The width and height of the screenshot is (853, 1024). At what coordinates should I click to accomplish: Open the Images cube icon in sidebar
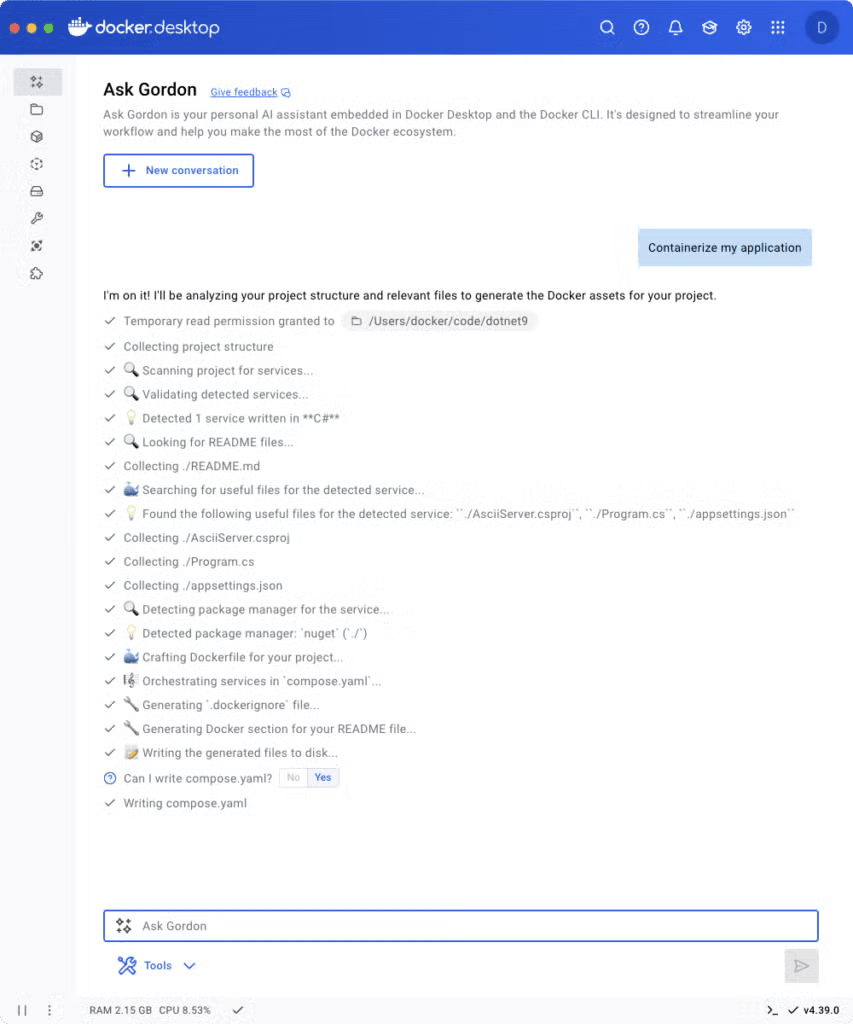click(x=37, y=136)
